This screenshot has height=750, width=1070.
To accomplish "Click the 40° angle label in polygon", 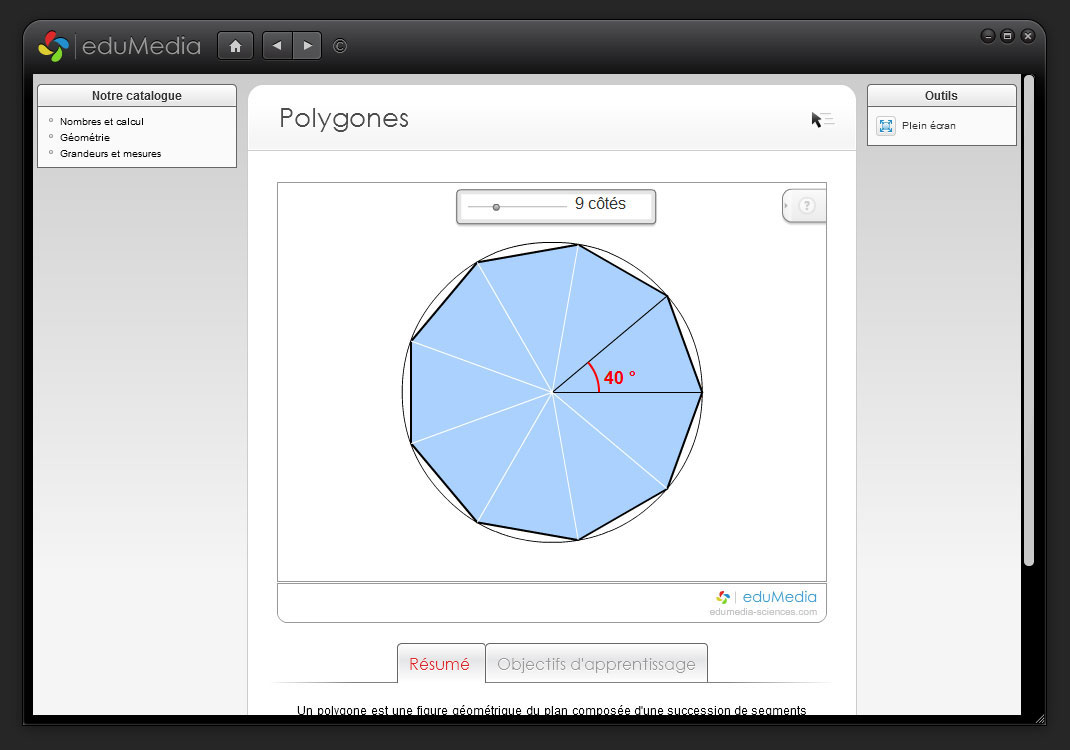I will 619,378.
